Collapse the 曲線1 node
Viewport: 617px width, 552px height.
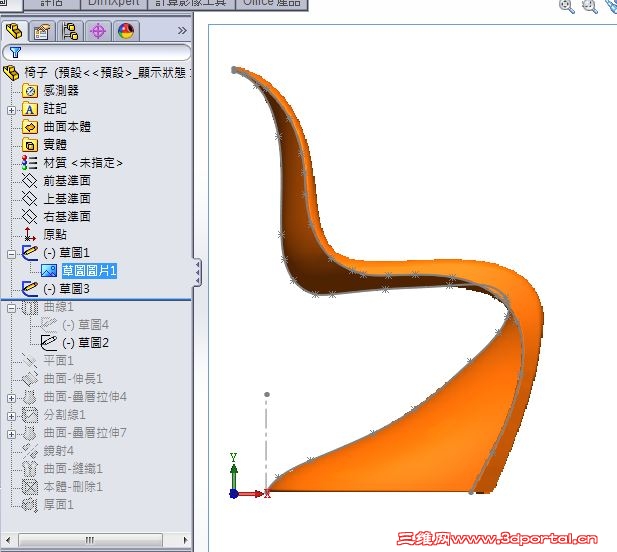[x=11, y=308]
